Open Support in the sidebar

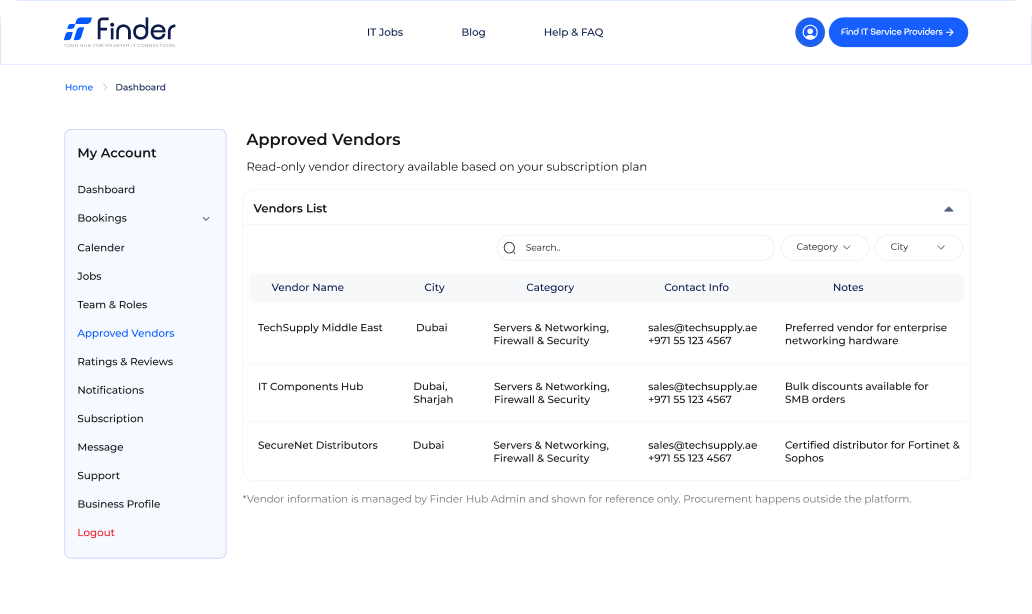[x=98, y=476]
